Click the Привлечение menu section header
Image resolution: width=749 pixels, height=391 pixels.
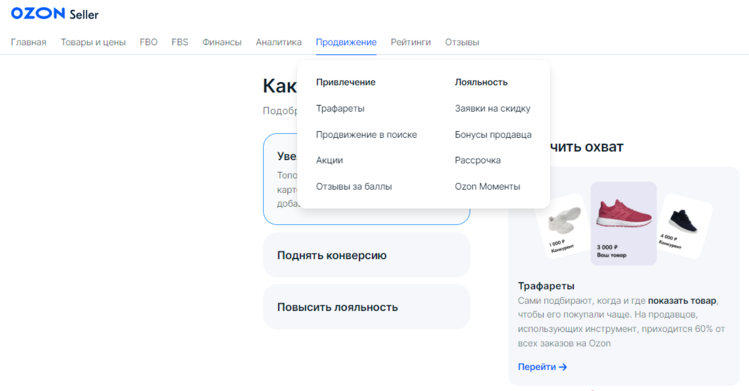click(x=345, y=82)
